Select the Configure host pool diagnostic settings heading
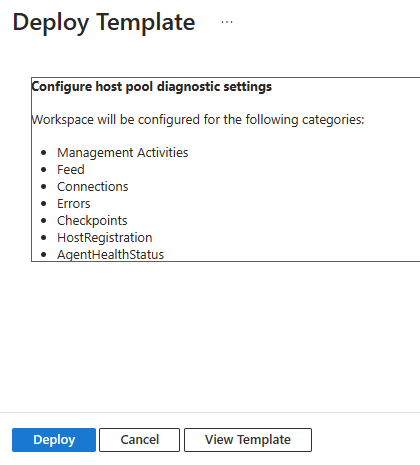The image size is (420, 465). (x=152, y=87)
